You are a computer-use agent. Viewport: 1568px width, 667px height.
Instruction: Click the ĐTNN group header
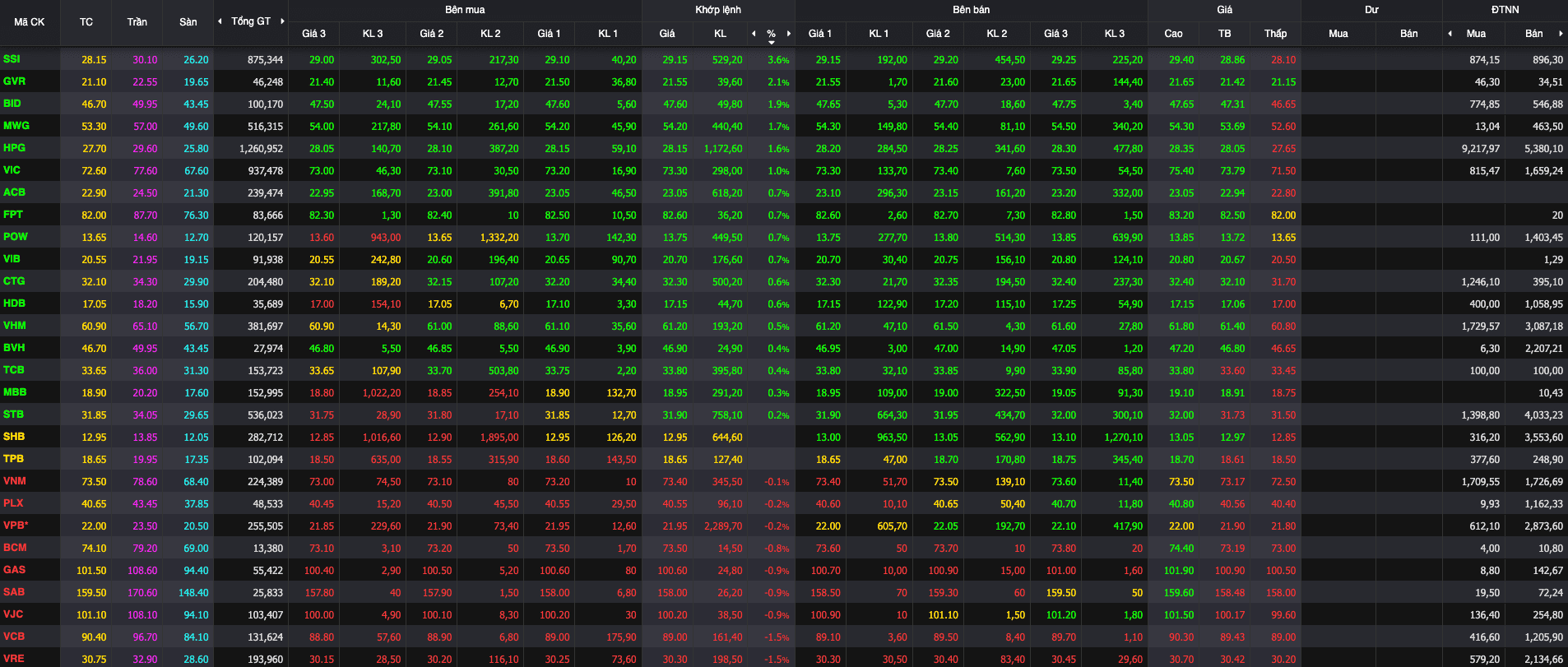[x=1505, y=10]
